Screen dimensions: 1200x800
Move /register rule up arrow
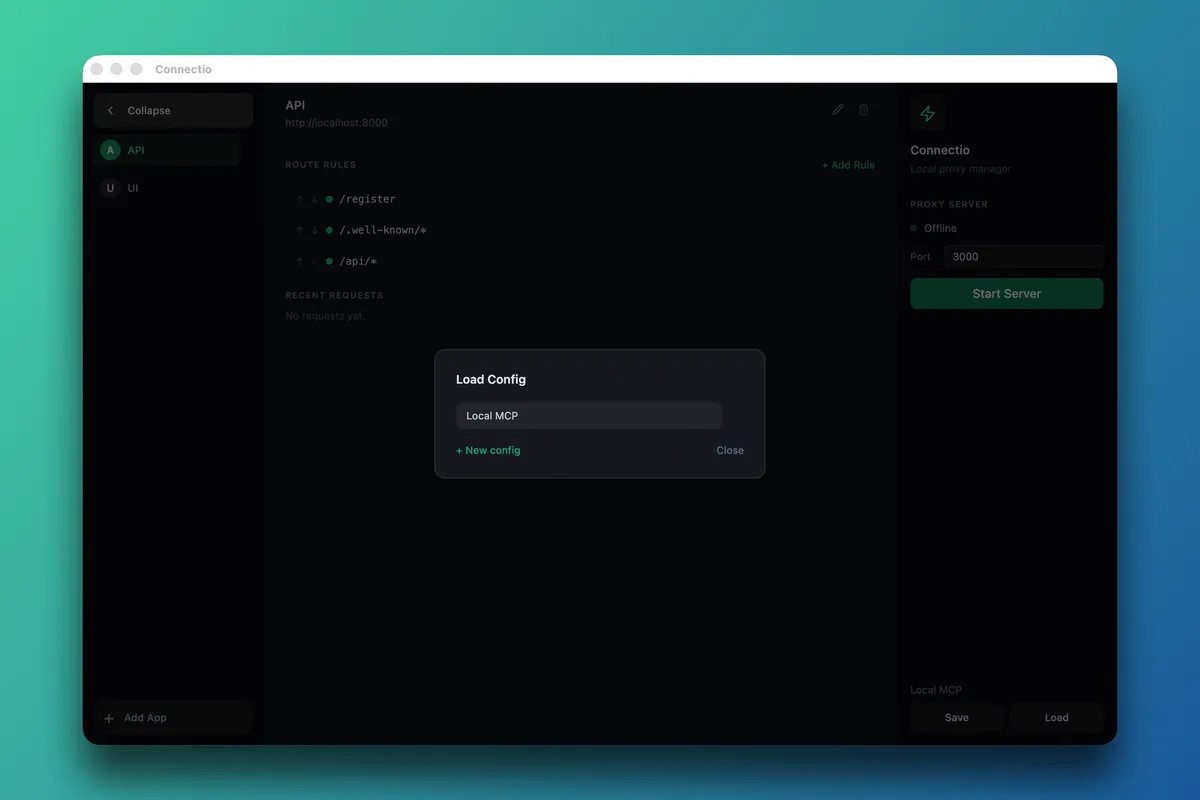(x=299, y=200)
